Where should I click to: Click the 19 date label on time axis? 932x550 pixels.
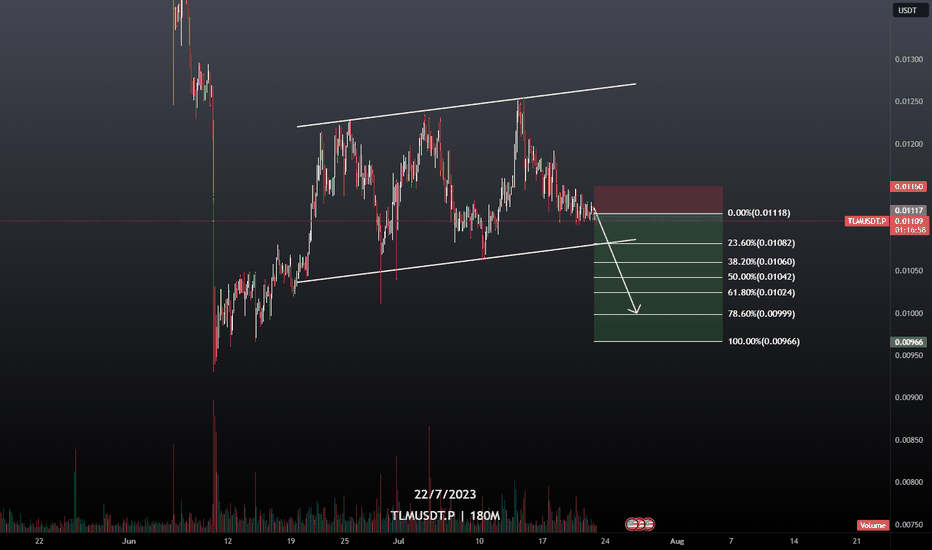click(x=291, y=541)
